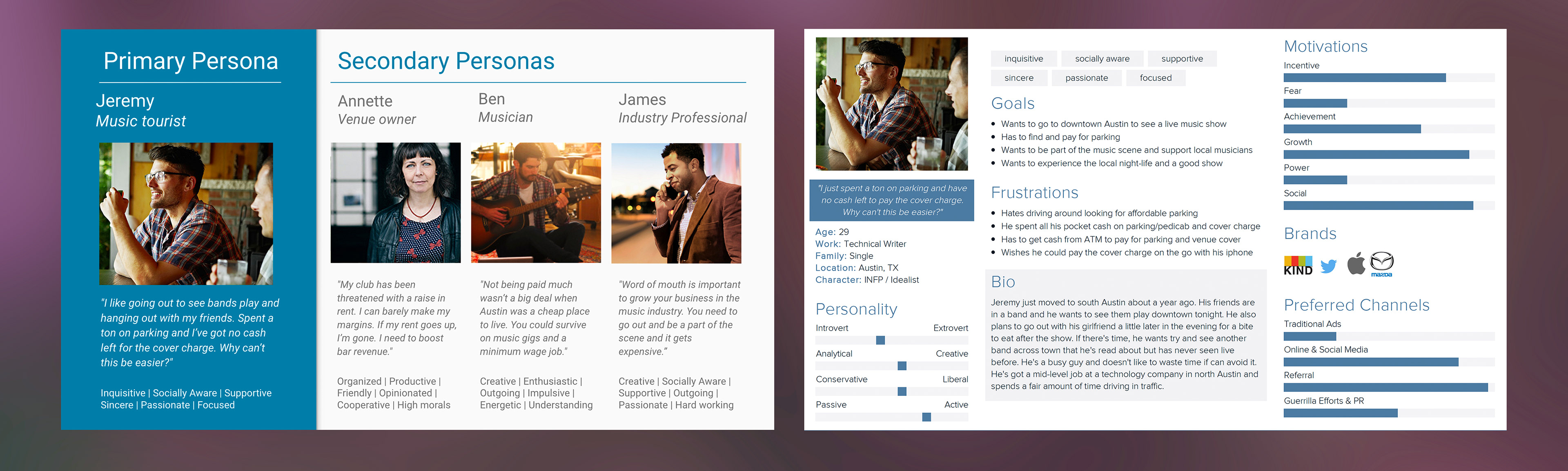The width and height of the screenshot is (1568, 471).
Task: Click the Mazda logo icon
Action: (x=1382, y=263)
